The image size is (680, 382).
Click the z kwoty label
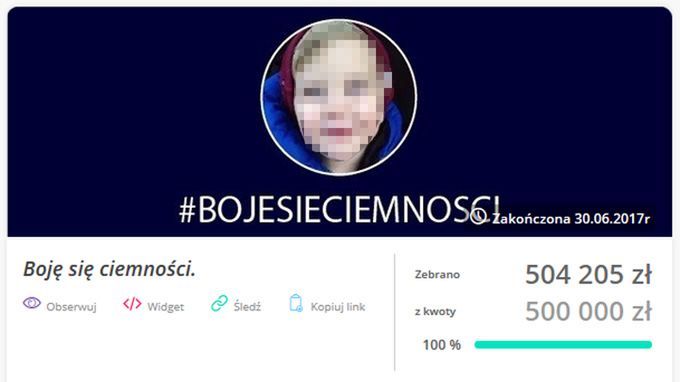tap(435, 311)
